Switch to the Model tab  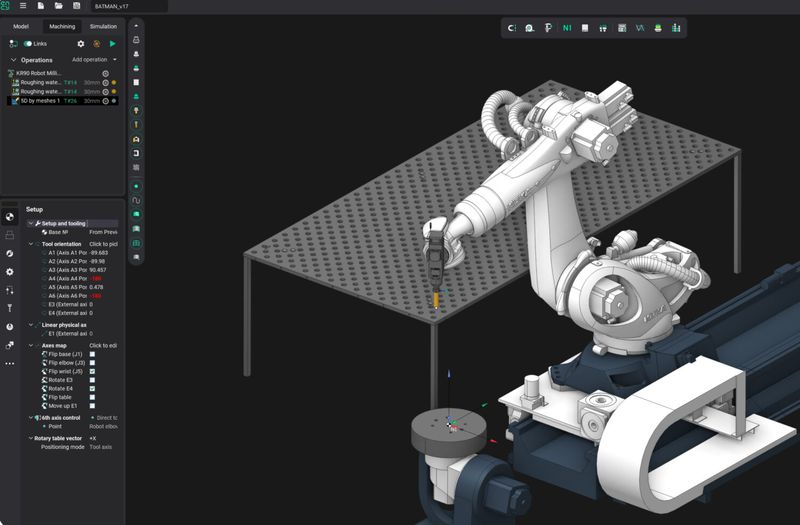click(x=21, y=27)
